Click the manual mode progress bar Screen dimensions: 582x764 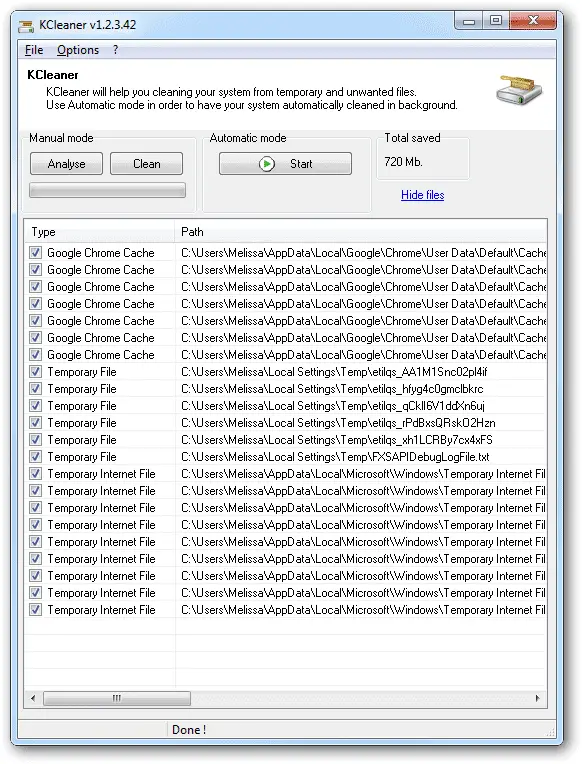[107, 190]
